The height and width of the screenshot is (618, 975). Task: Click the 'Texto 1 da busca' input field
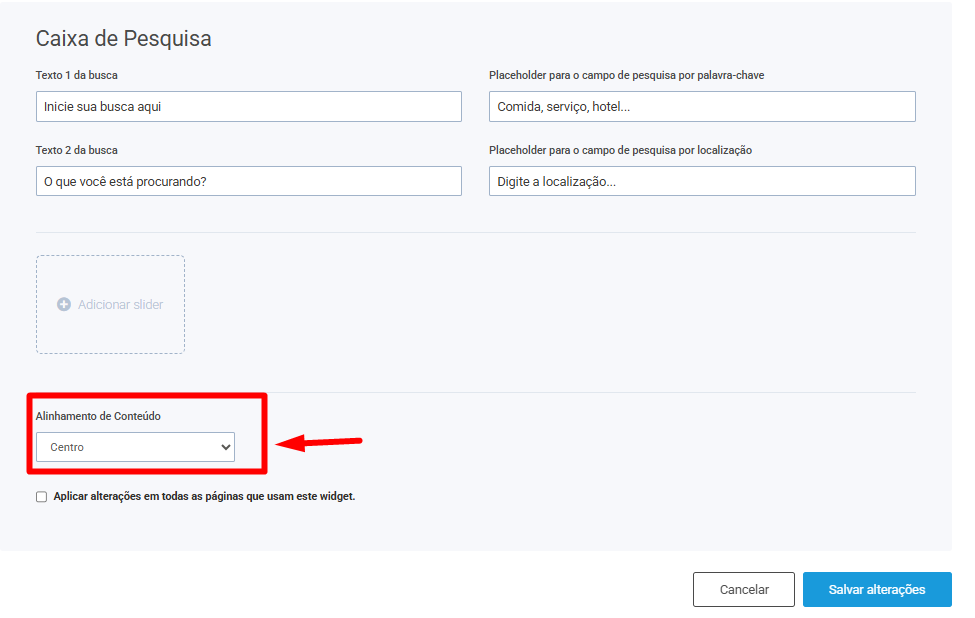(x=249, y=106)
